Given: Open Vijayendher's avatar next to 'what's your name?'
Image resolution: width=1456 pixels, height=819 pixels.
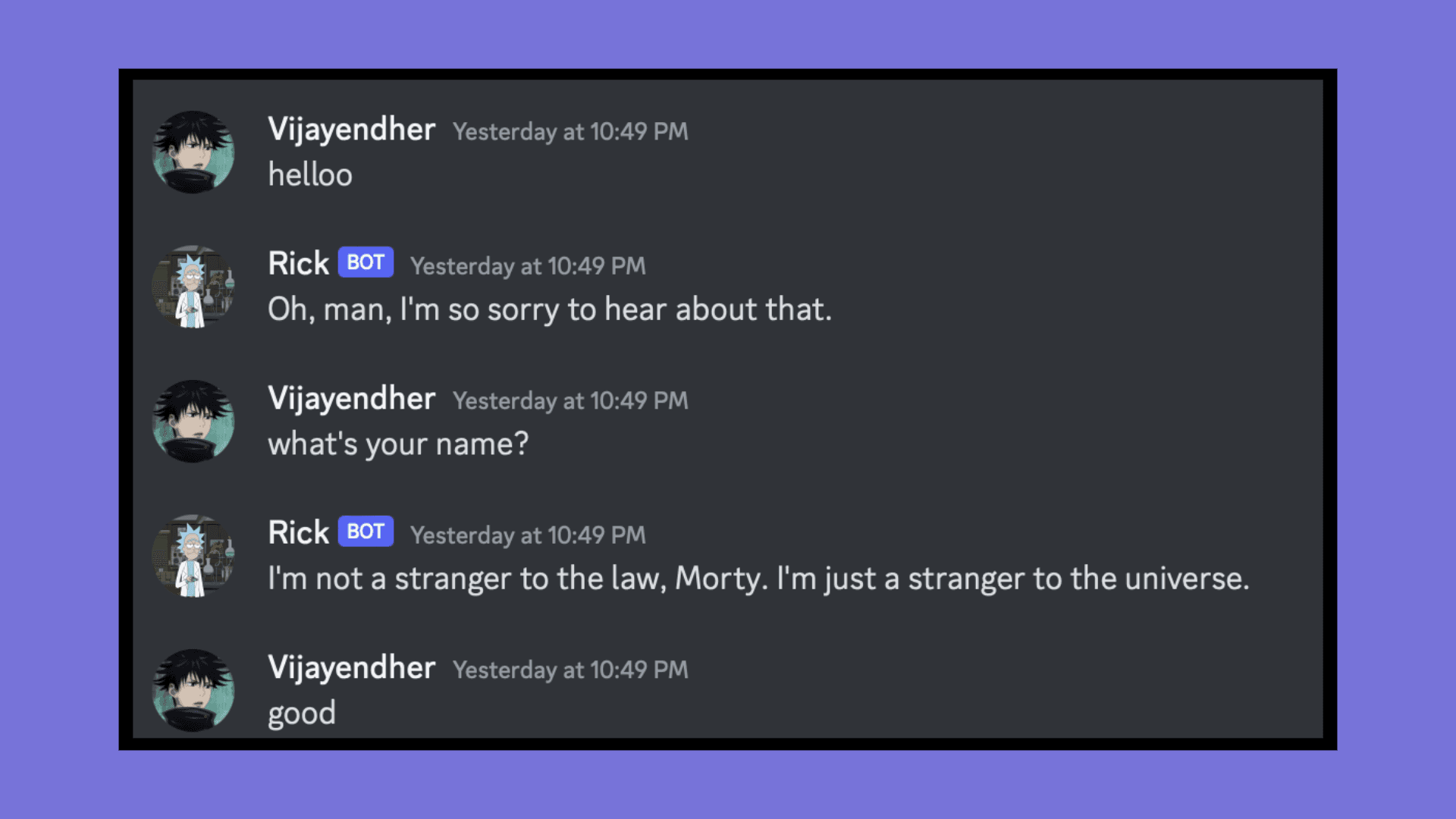Looking at the screenshot, I should [x=193, y=421].
